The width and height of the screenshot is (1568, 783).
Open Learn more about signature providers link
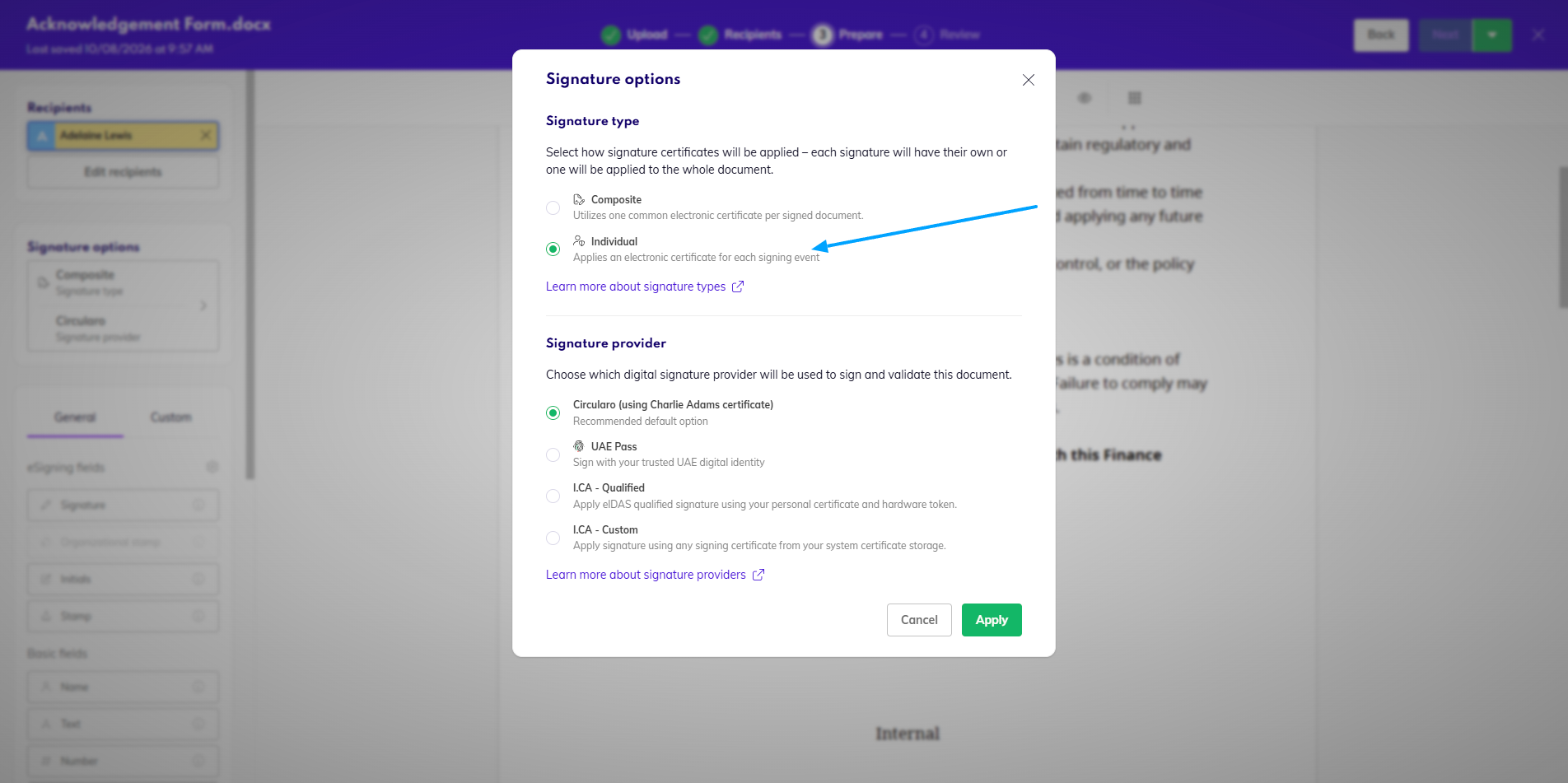pyautogui.click(x=646, y=575)
